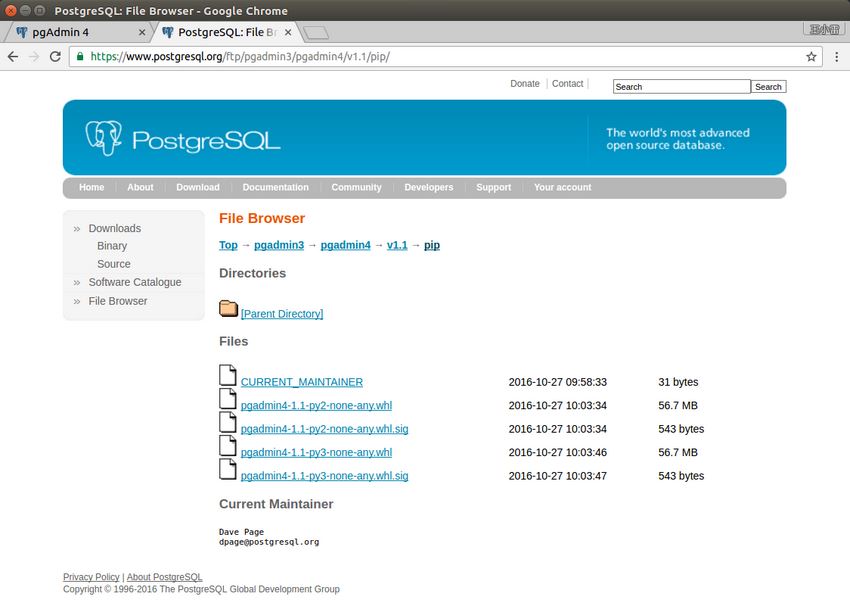Download pgadmin4-1.1-py3-none-any.whl.sig

[x=325, y=476]
